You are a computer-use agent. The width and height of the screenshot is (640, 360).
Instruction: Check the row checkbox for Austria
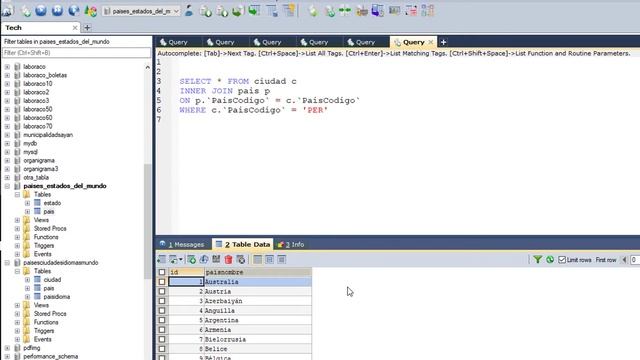point(162,291)
